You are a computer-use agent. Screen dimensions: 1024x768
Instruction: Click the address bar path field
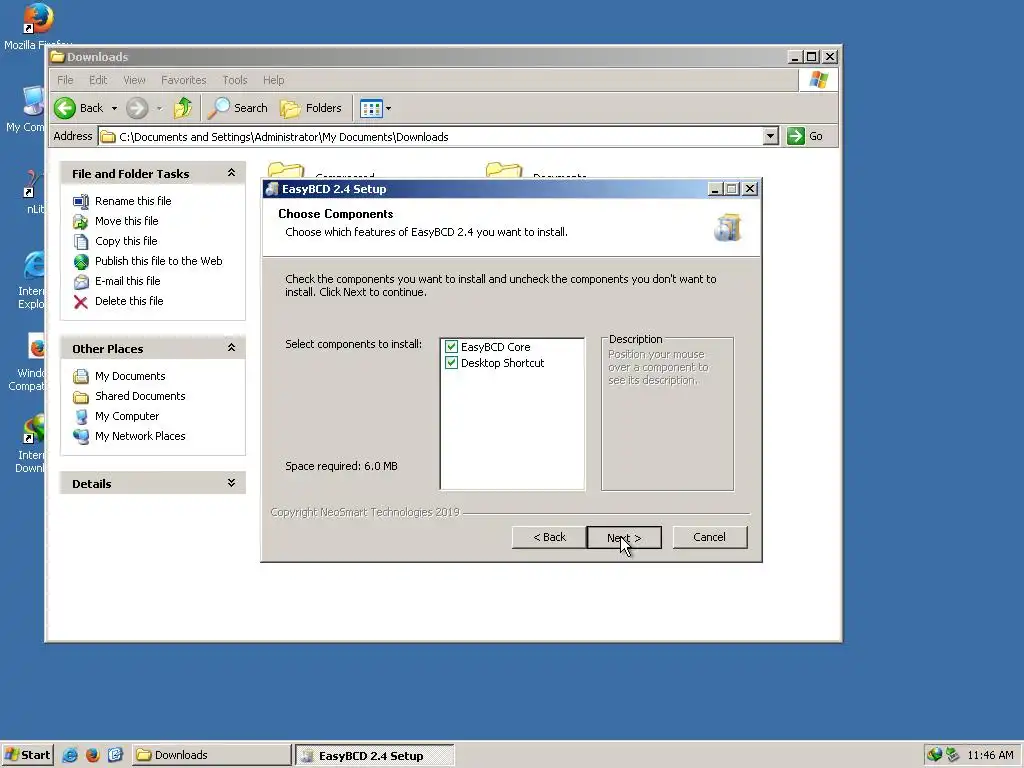tap(431, 136)
